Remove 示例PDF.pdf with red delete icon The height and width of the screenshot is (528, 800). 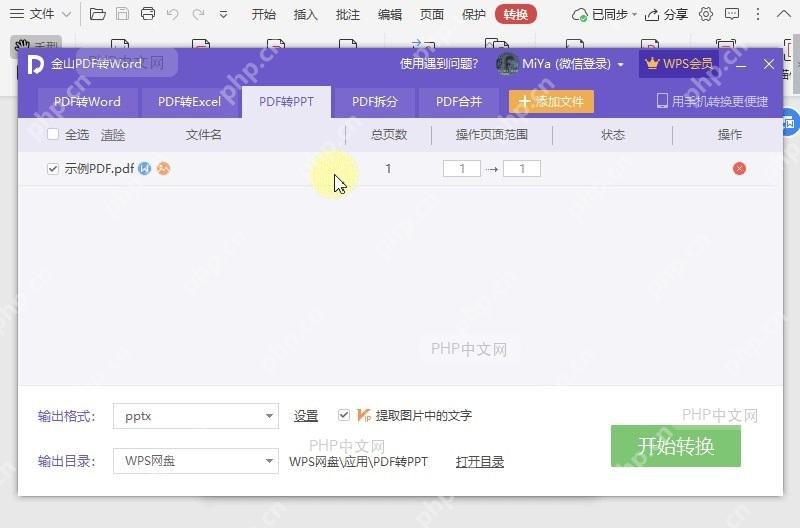point(739,168)
